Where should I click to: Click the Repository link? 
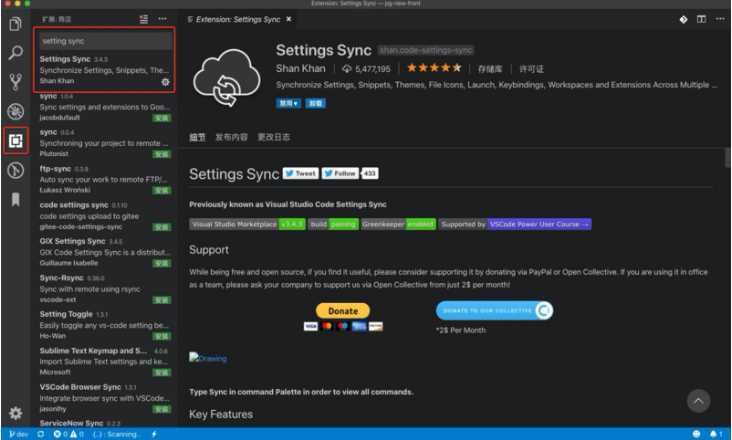(x=490, y=69)
